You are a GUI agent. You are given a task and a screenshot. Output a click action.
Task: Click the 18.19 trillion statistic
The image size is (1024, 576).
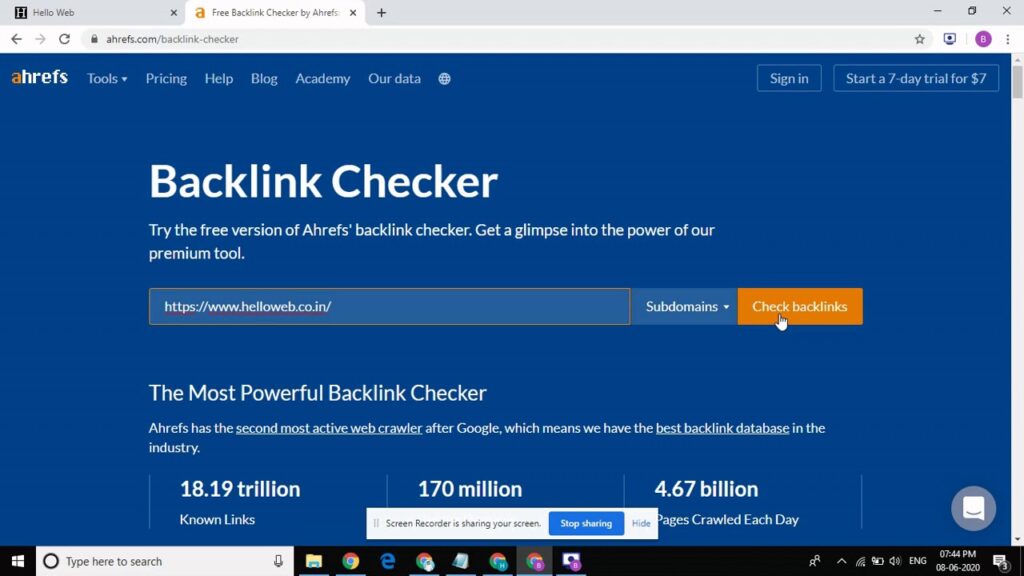240,488
